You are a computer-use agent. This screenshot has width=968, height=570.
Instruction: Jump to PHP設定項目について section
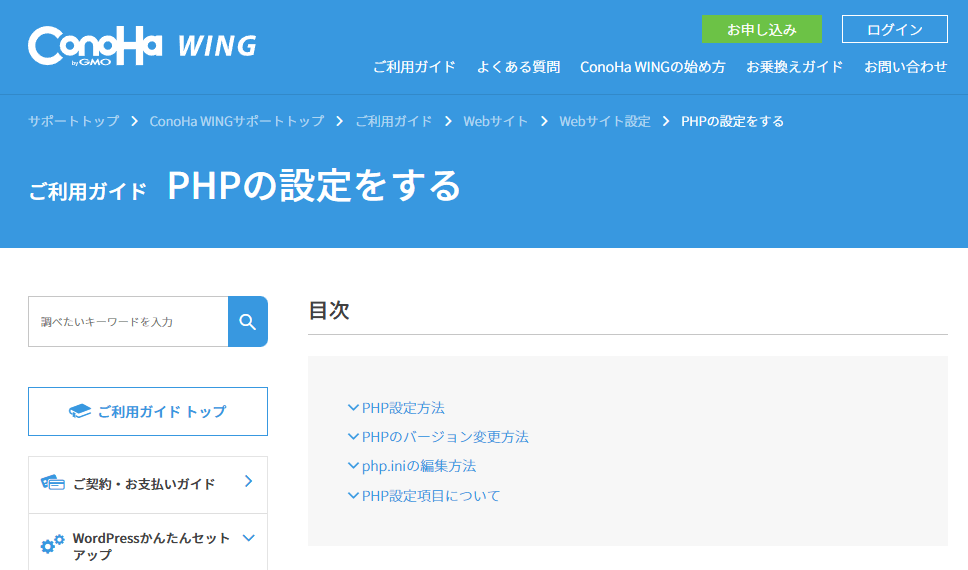(431, 495)
